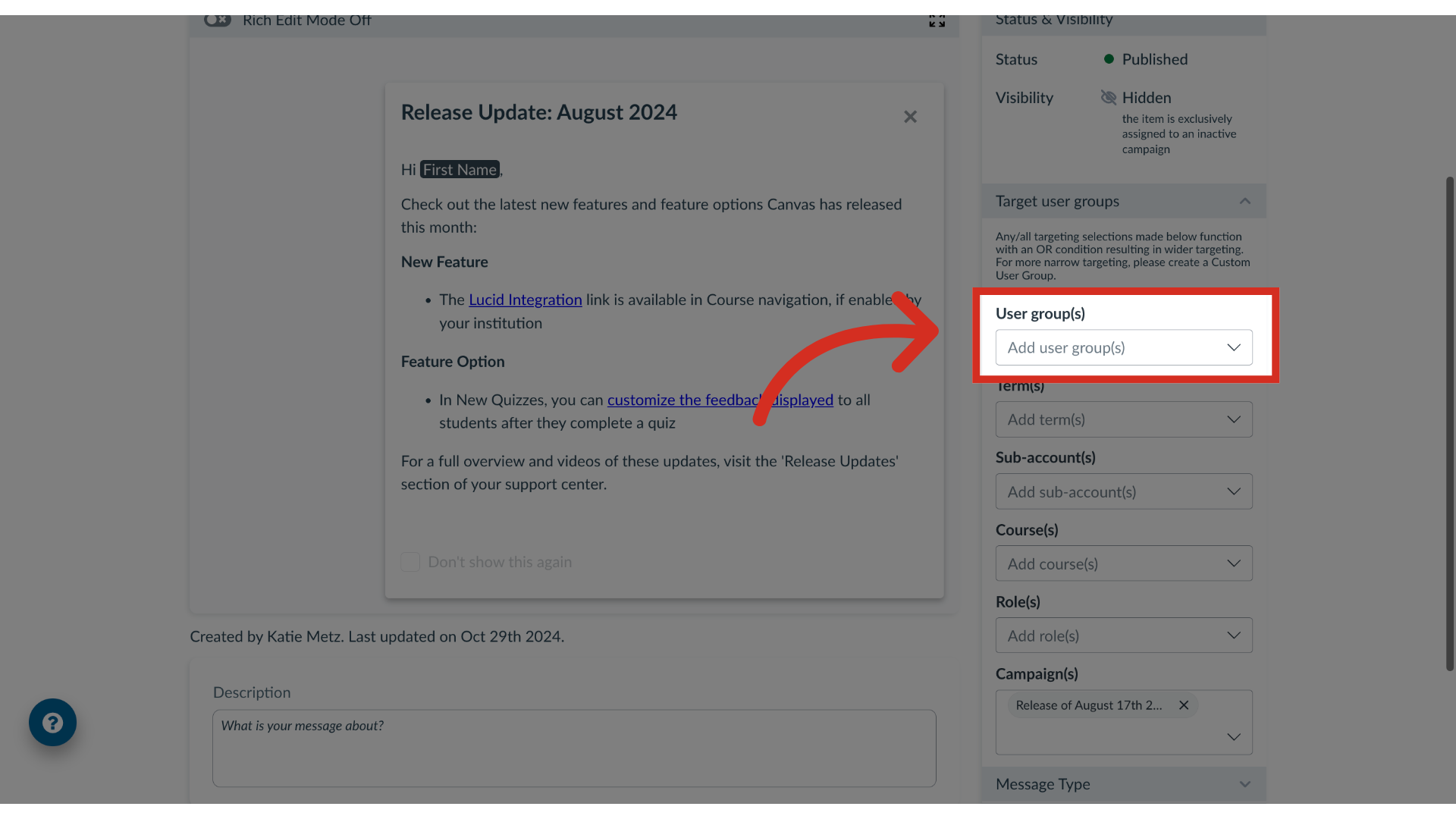Click the Feature Option heading
1456x819 pixels.
(453, 362)
